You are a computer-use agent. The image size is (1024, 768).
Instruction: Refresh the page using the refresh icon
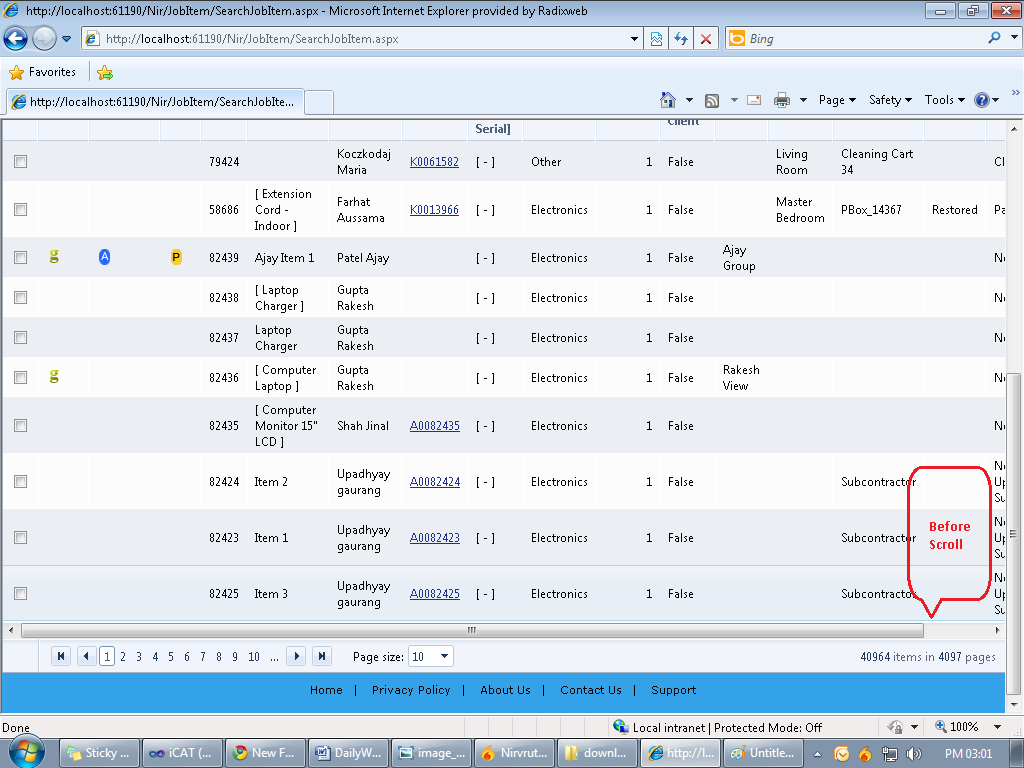[x=681, y=39]
